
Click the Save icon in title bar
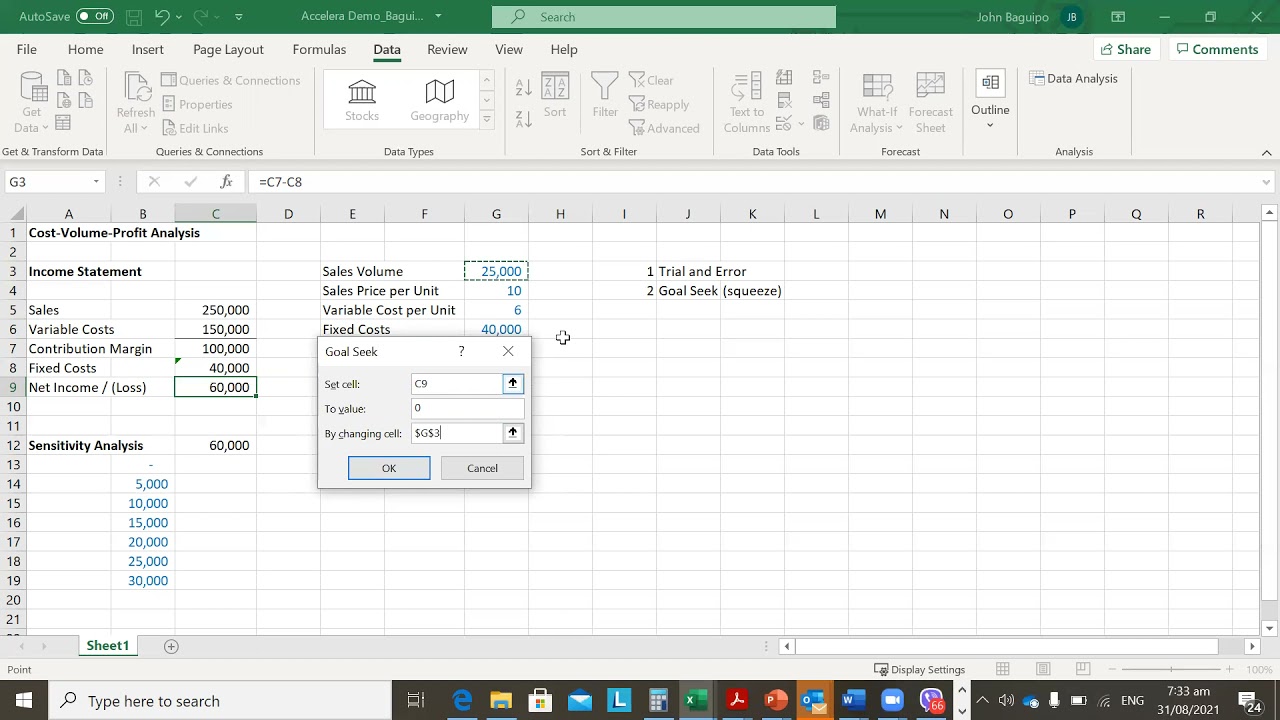(135, 17)
